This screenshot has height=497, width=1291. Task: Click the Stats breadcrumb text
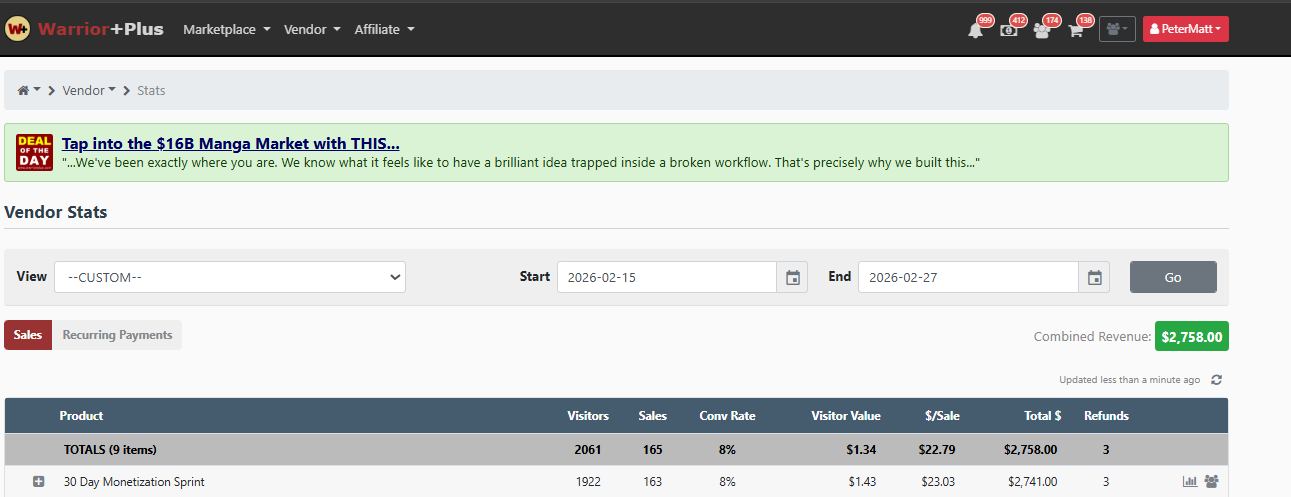click(x=151, y=90)
